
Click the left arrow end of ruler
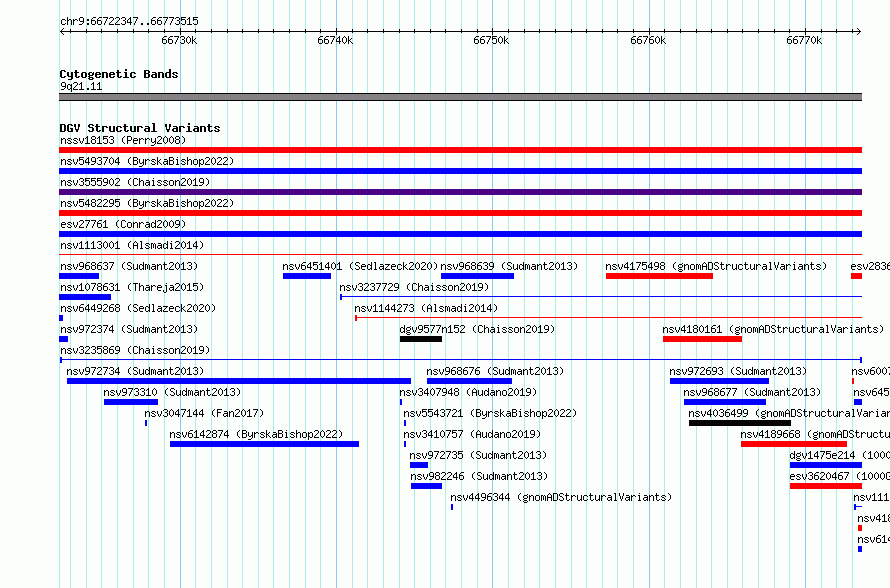tap(62, 31)
